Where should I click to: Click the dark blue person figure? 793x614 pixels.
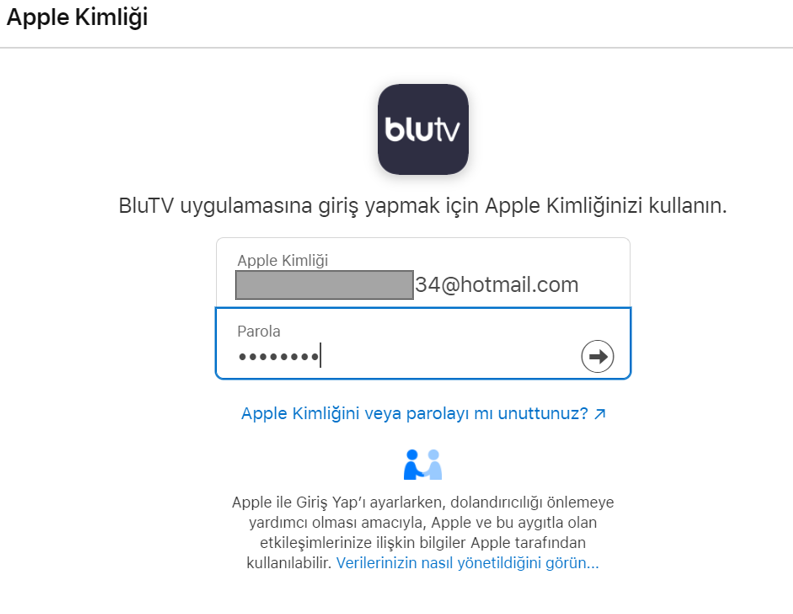pos(413,464)
